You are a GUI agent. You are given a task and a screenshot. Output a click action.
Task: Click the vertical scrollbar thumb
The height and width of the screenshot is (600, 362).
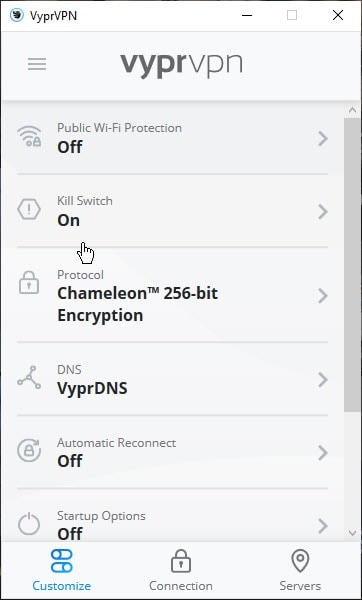(352, 265)
